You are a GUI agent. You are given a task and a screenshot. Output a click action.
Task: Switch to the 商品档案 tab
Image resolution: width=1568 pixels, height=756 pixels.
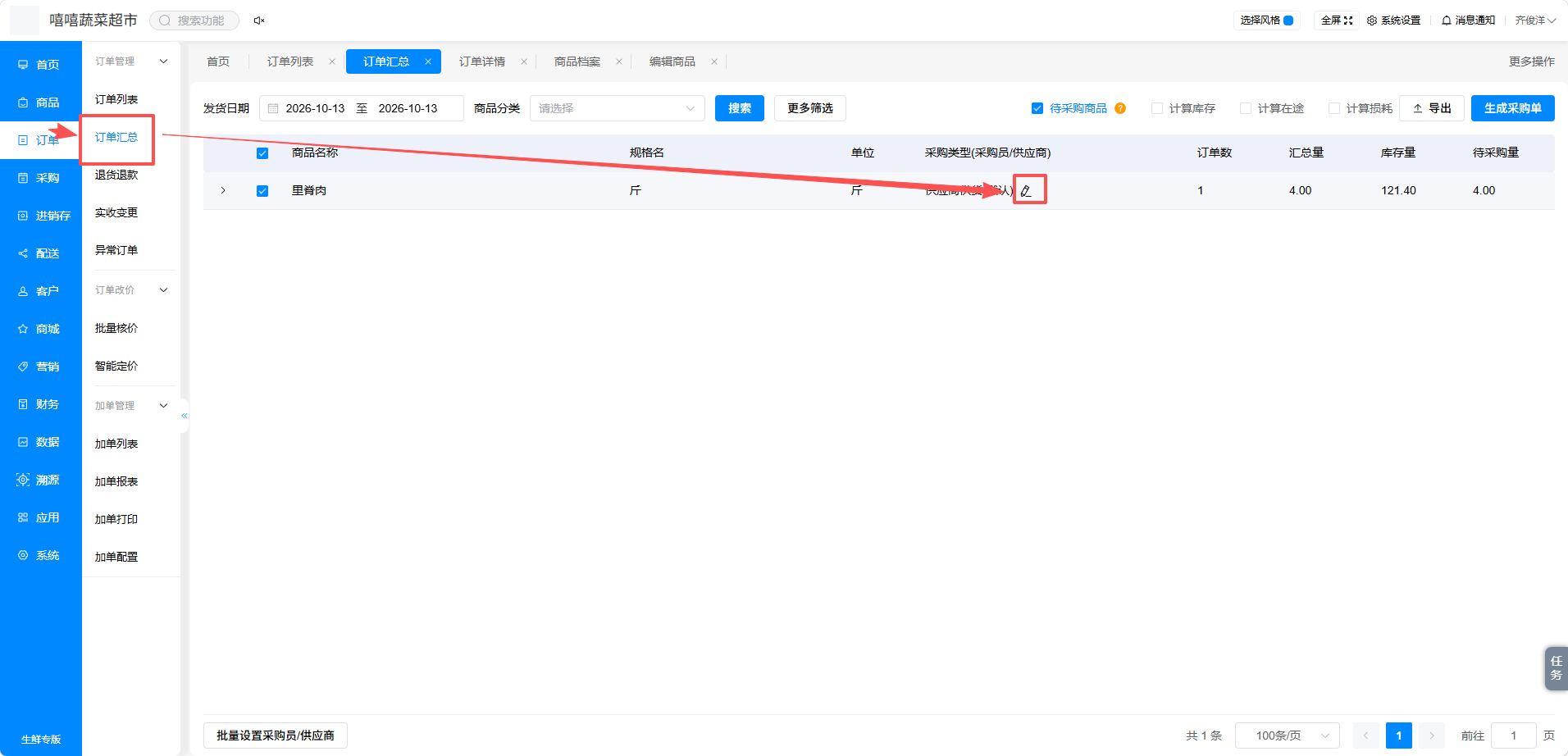pos(577,61)
